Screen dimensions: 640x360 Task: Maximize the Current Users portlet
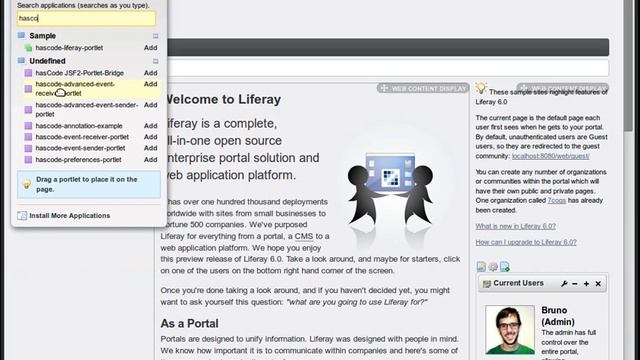click(587, 284)
